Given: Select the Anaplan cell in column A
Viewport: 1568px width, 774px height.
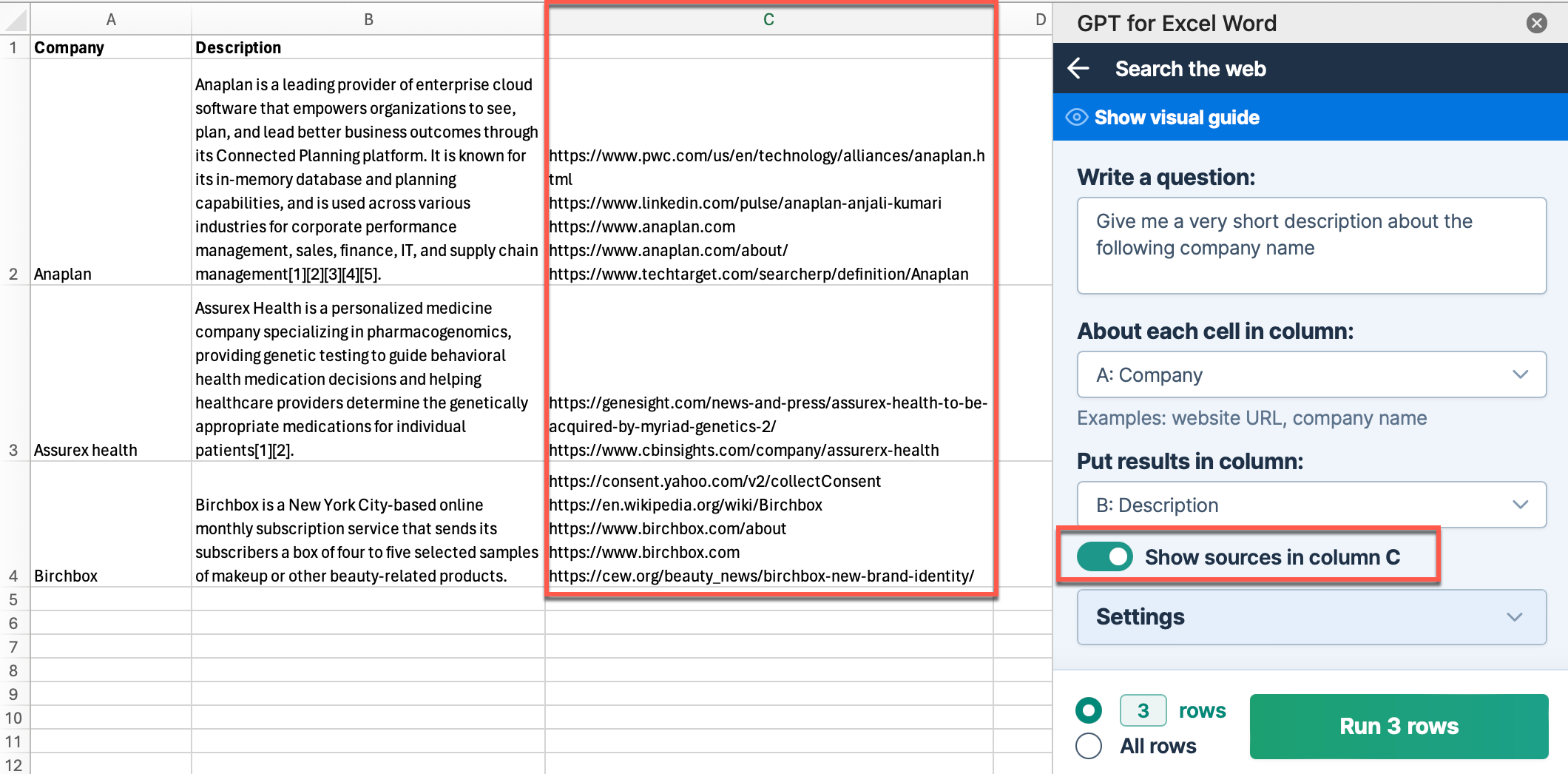Looking at the screenshot, I should [x=111, y=274].
